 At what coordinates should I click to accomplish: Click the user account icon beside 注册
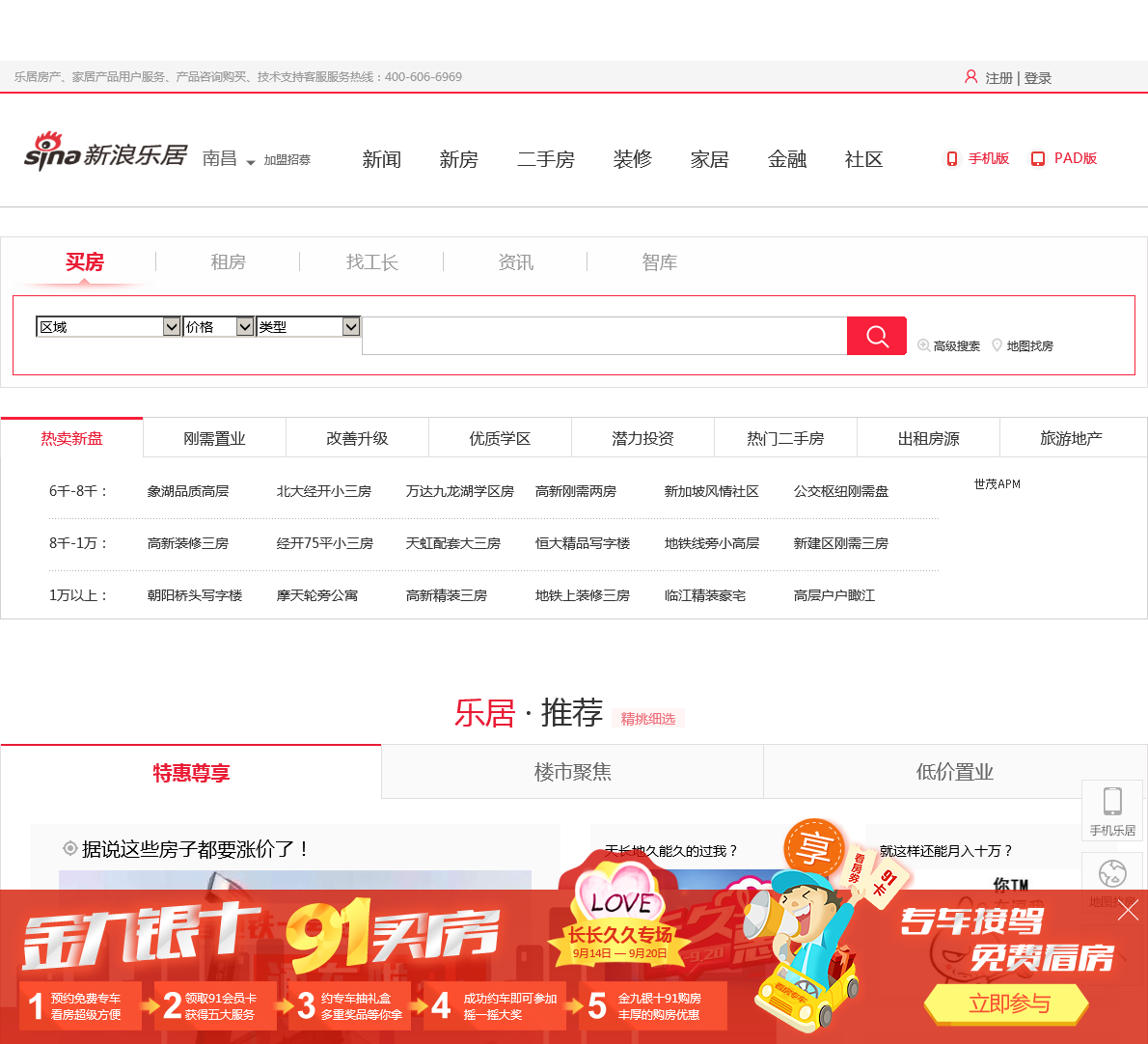click(x=970, y=77)
